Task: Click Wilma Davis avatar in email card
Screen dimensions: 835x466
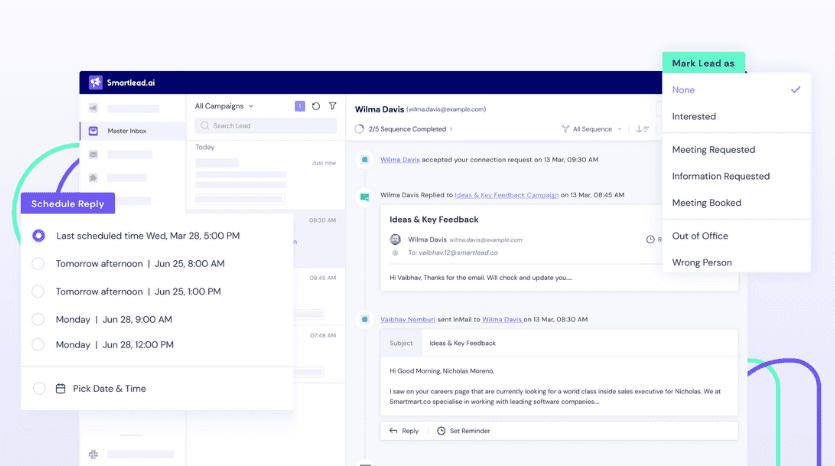Action: coord(395,240)
